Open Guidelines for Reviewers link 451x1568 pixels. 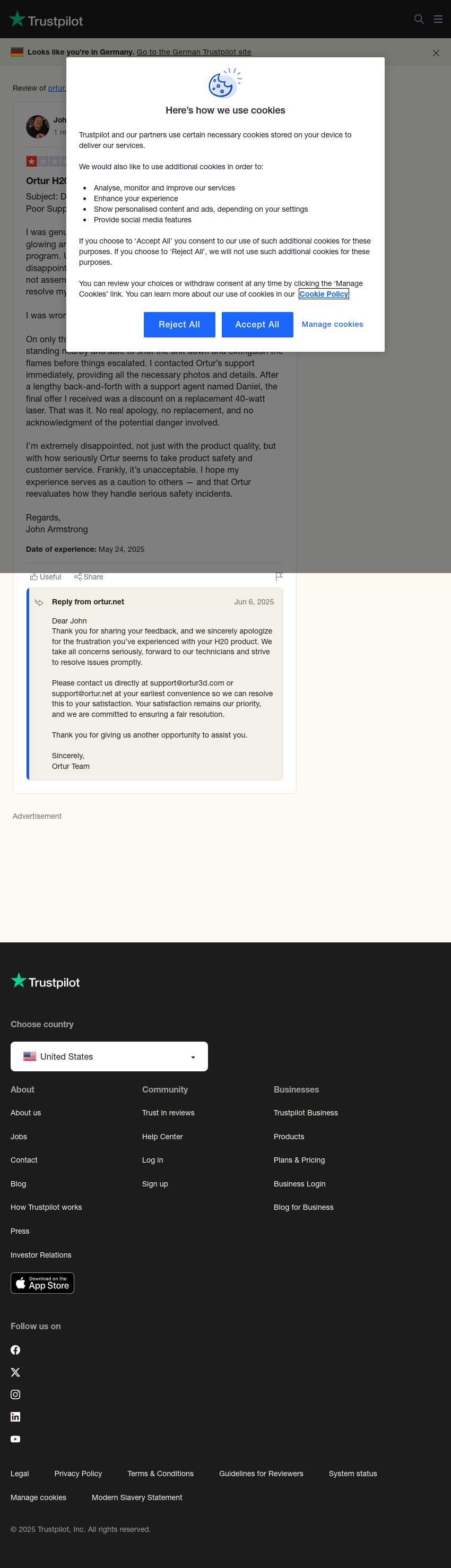coord(261,1474)
